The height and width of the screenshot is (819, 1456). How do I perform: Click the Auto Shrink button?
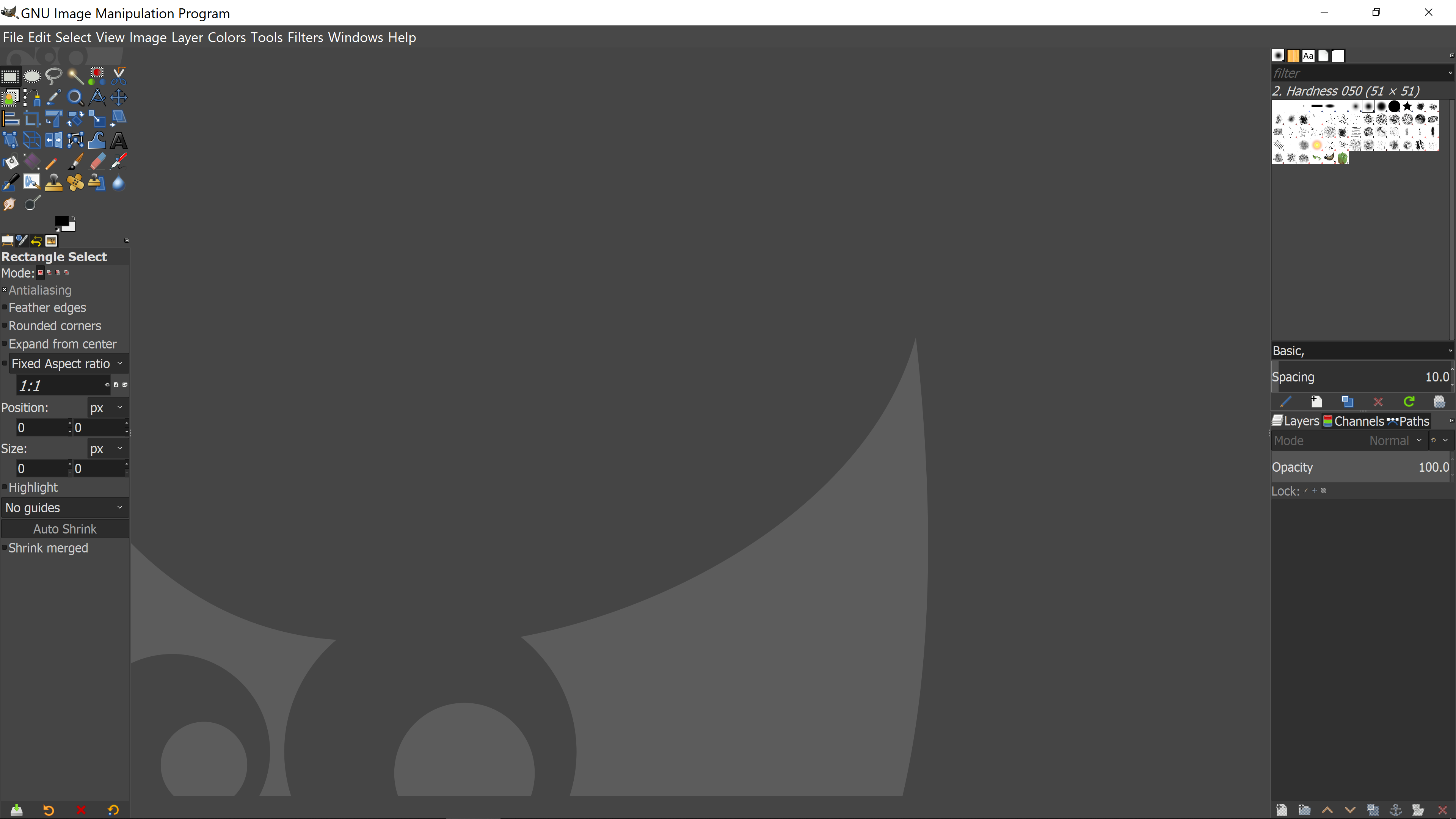coord(64,529)
